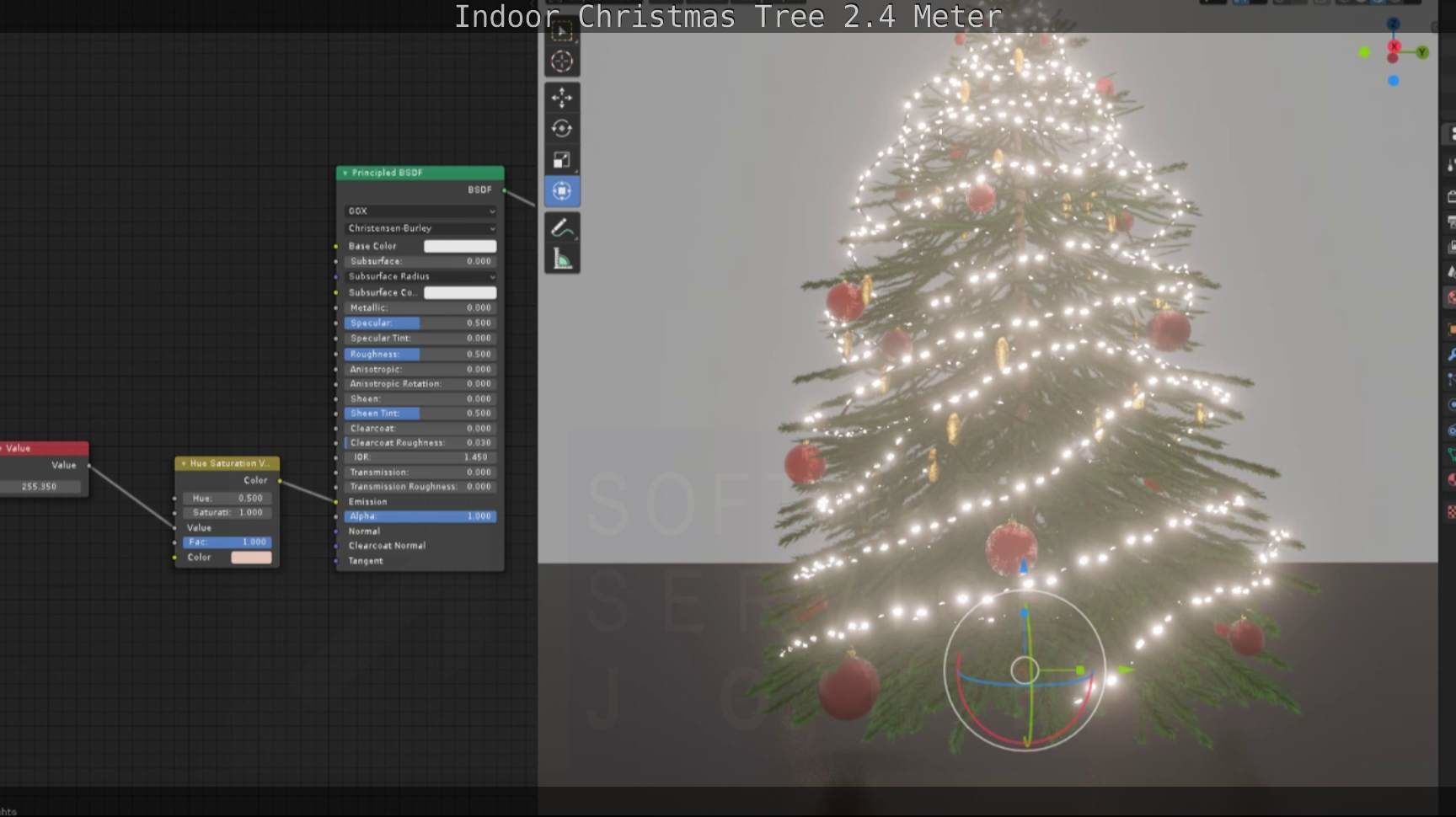Click the Anisotropic value field
1456x817 pixels.
[x=420, y=370]
